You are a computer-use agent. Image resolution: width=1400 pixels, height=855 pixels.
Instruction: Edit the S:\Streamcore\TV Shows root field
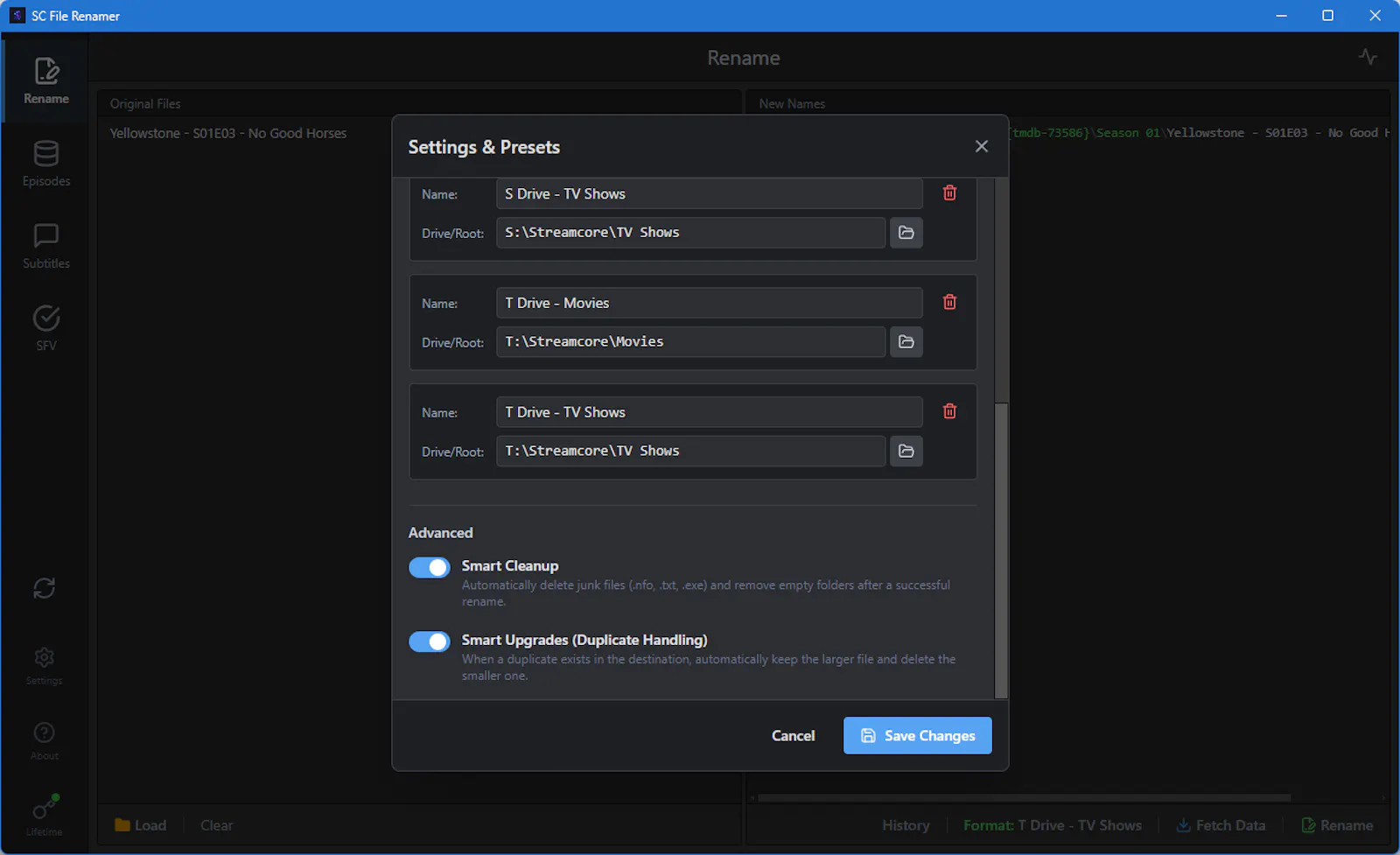coord(691,233)
